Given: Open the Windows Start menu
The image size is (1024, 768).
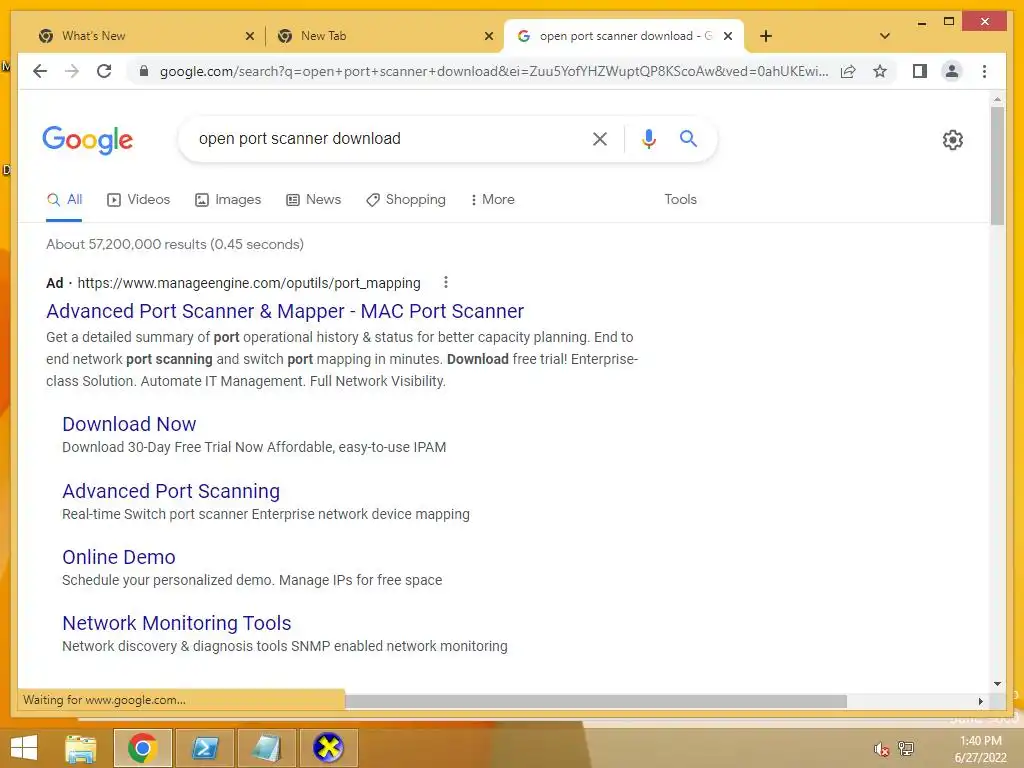Looking at the screenshot, I should point(24,748).
